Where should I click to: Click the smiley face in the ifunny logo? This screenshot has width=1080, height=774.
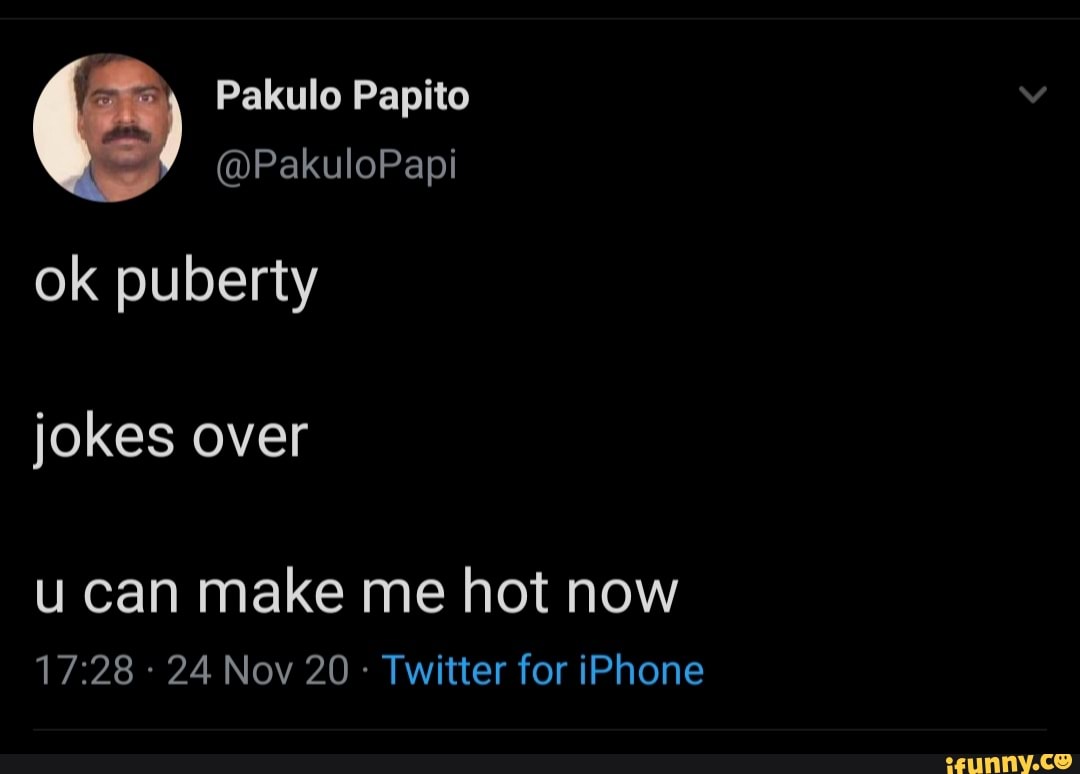(x=1062, y=760)
